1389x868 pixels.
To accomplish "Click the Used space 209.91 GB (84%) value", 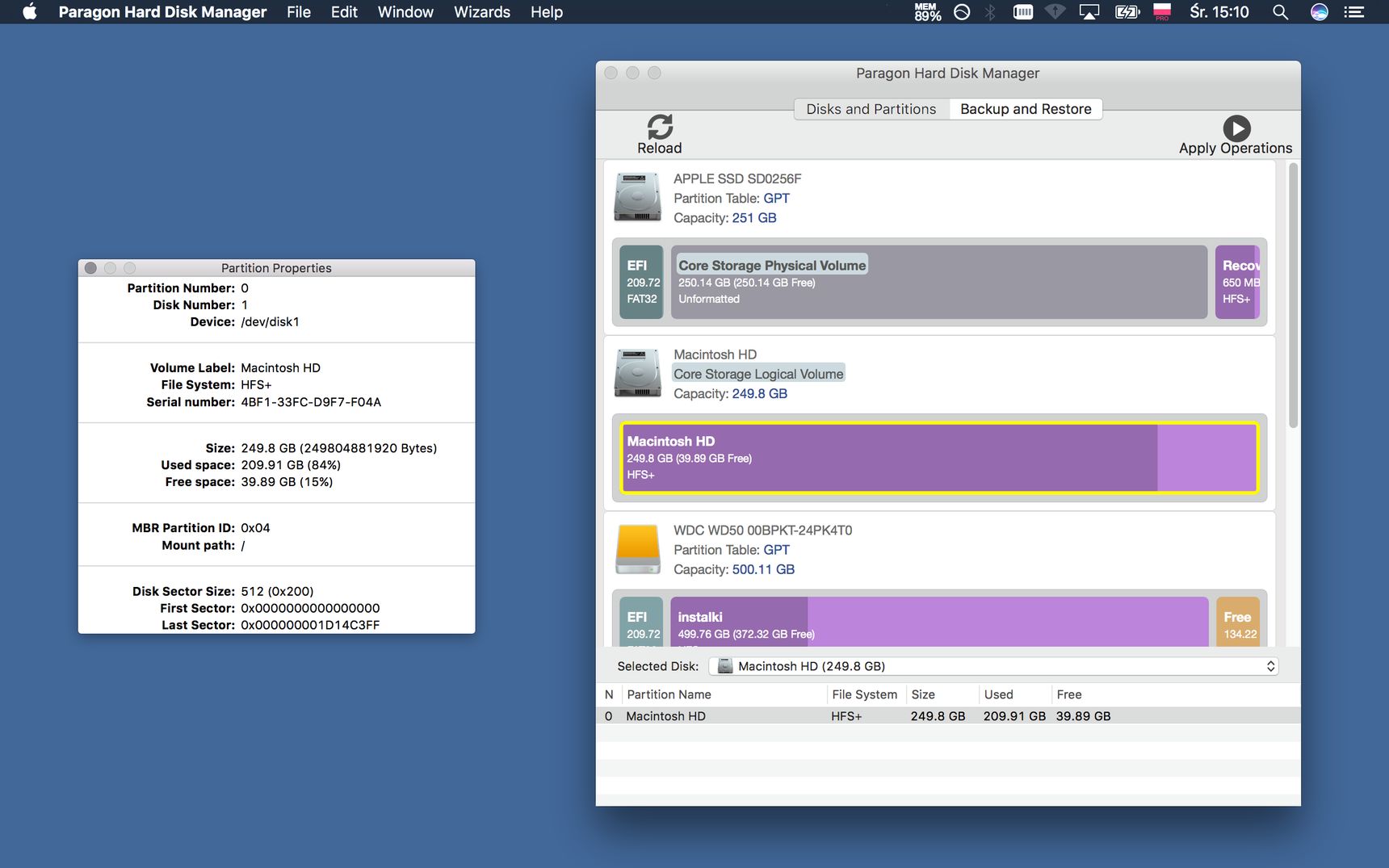I will pyautogui.click(x=291, y=465).
